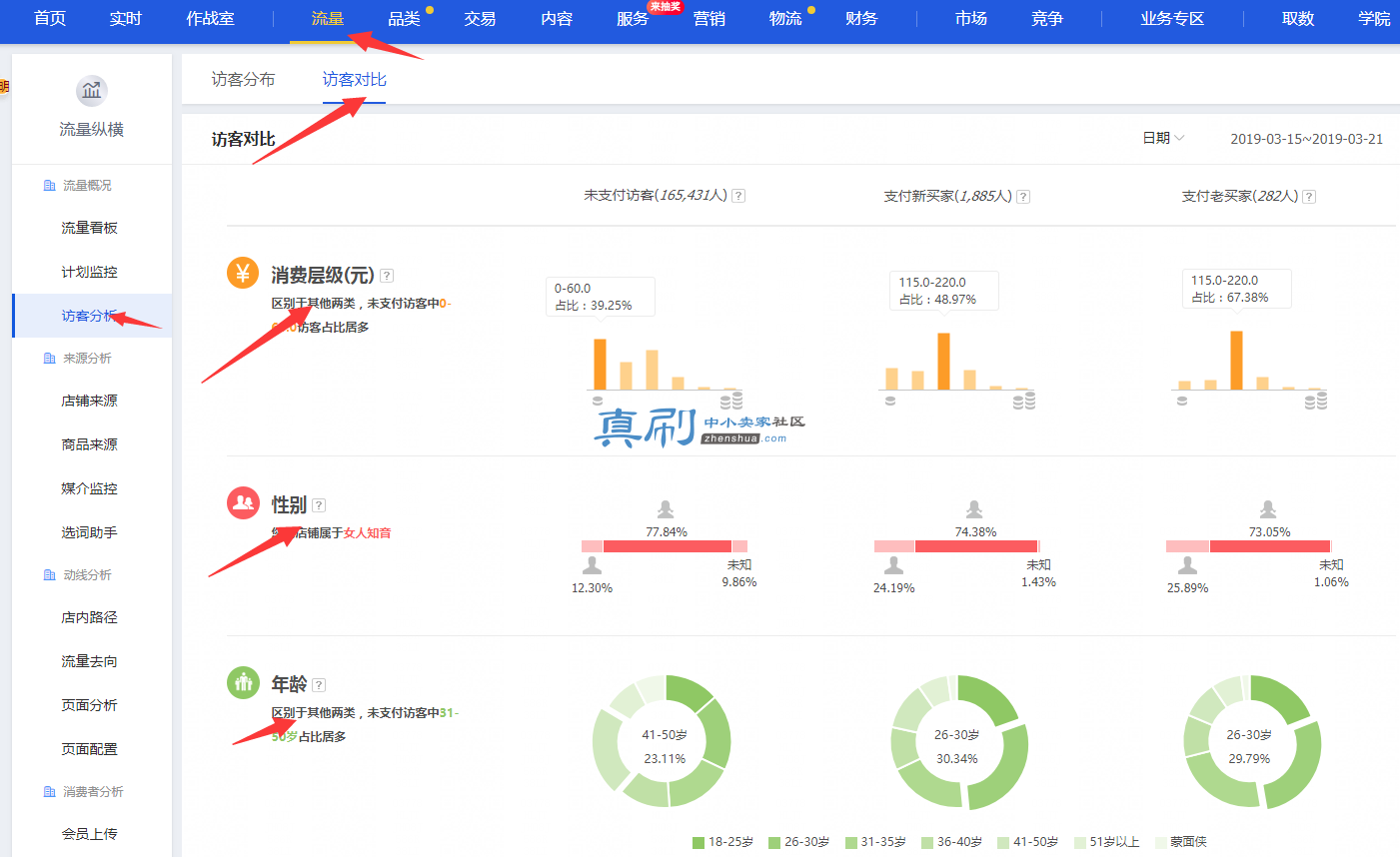The width and height of the screenshot is (1400, 857).
Task: Click the 占比：48.97% tooltip text
Action: tap(937, 300)
